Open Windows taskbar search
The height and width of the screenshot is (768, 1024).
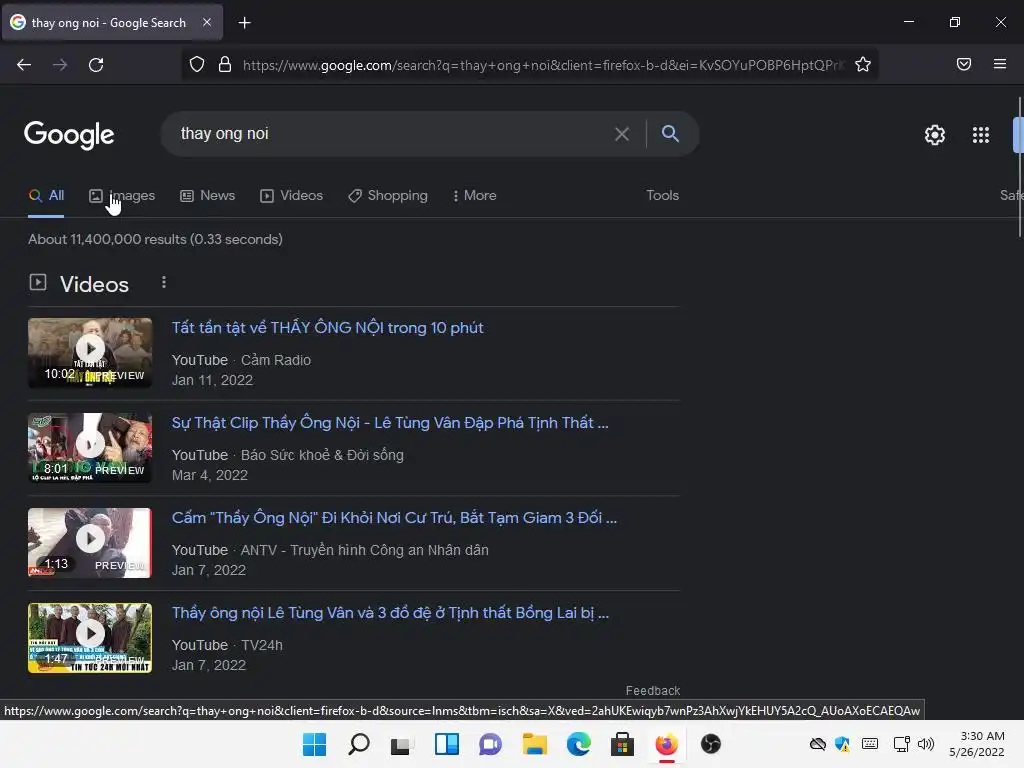coord(359,744)
